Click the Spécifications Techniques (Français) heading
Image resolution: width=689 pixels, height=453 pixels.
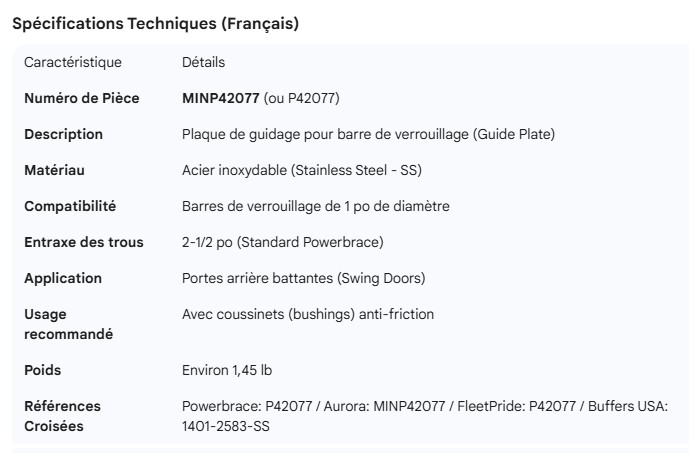(155, 24)
